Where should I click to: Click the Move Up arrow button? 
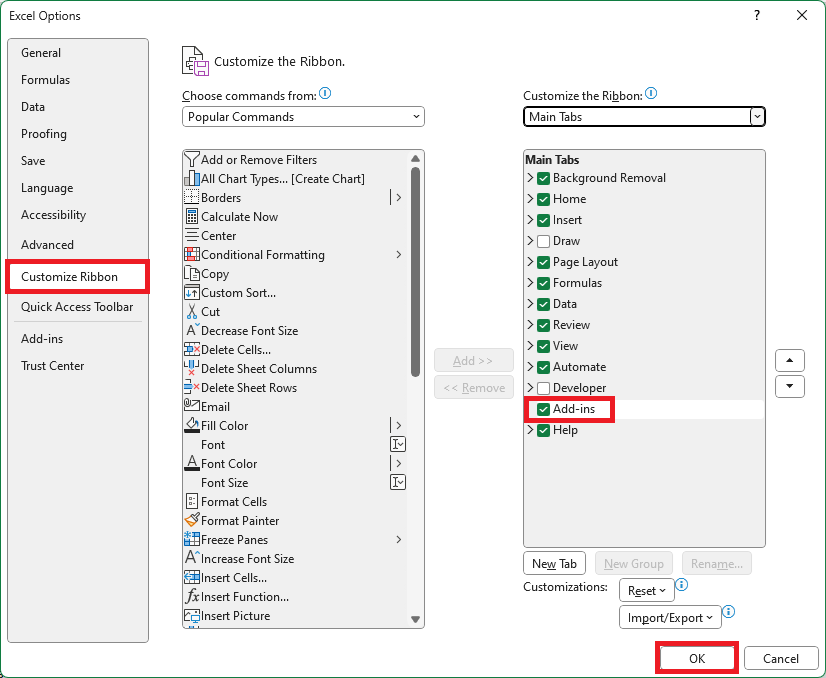coord(790,361)
